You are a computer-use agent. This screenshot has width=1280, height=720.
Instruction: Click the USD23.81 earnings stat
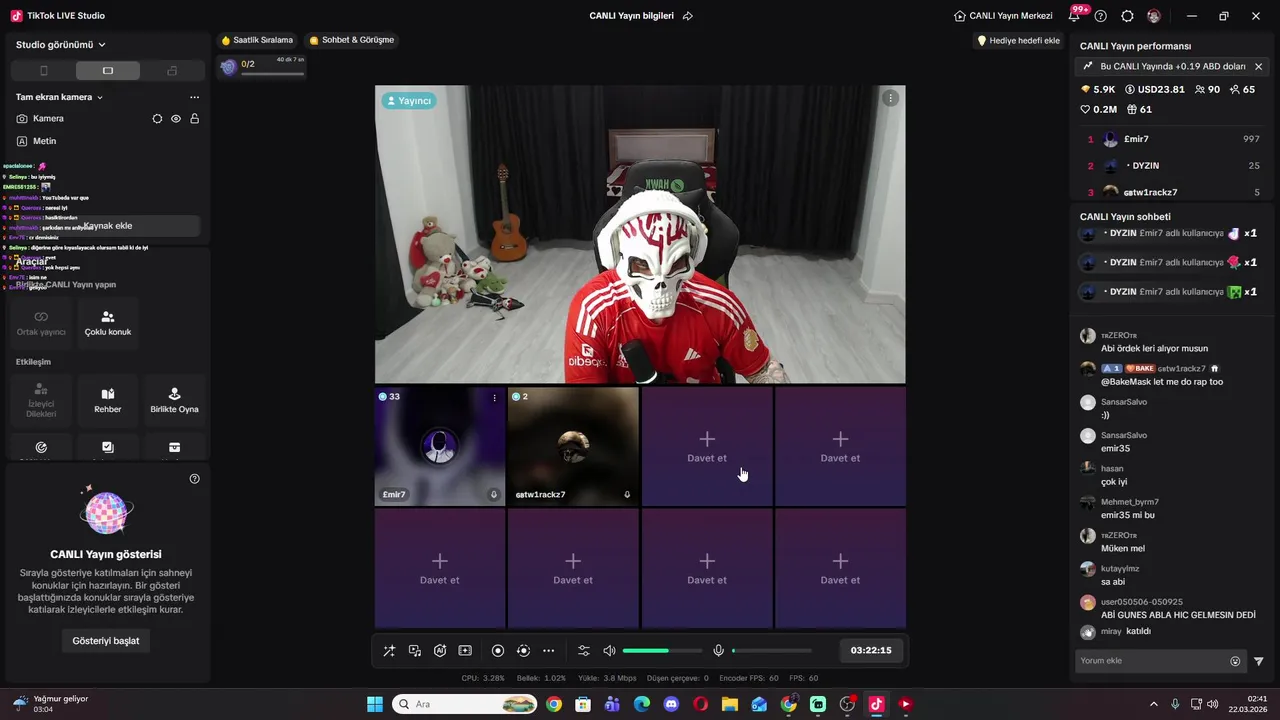[x=1155, y=89]
